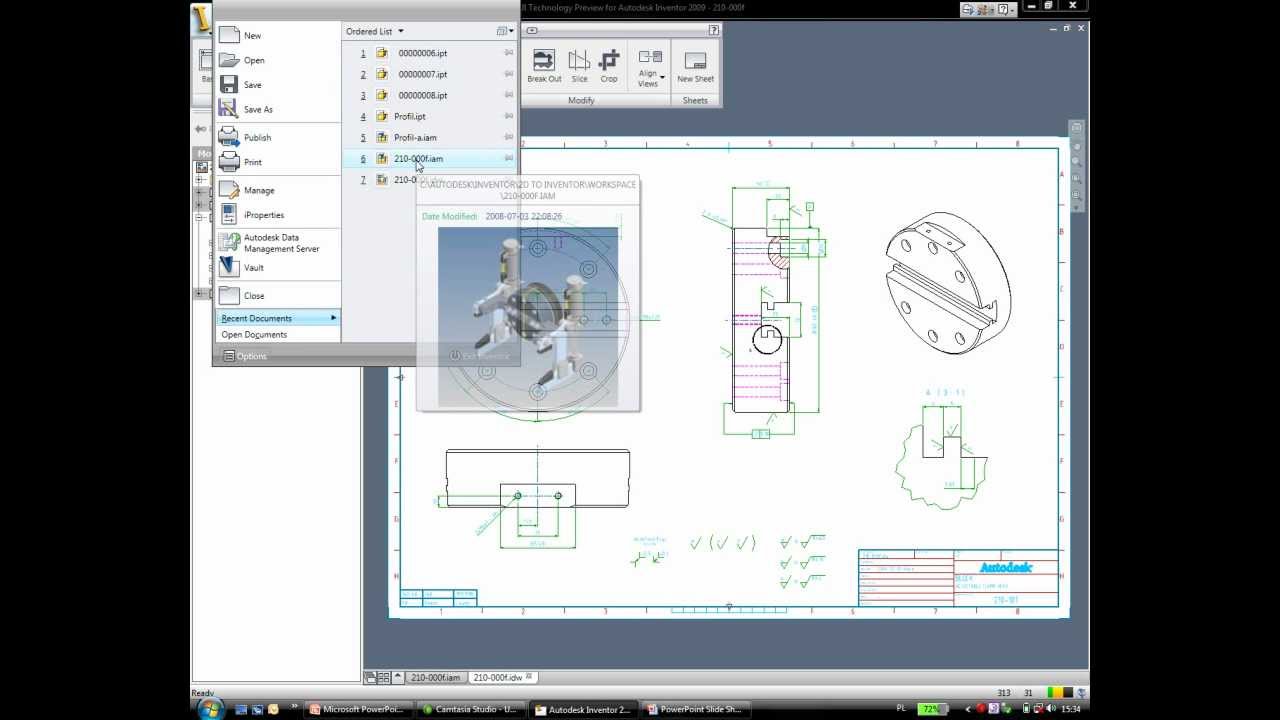Click the 210-000f.iam preview thumbnail
The height and width of the screenshot is (720, 1280).
click(x=528, y=317)
